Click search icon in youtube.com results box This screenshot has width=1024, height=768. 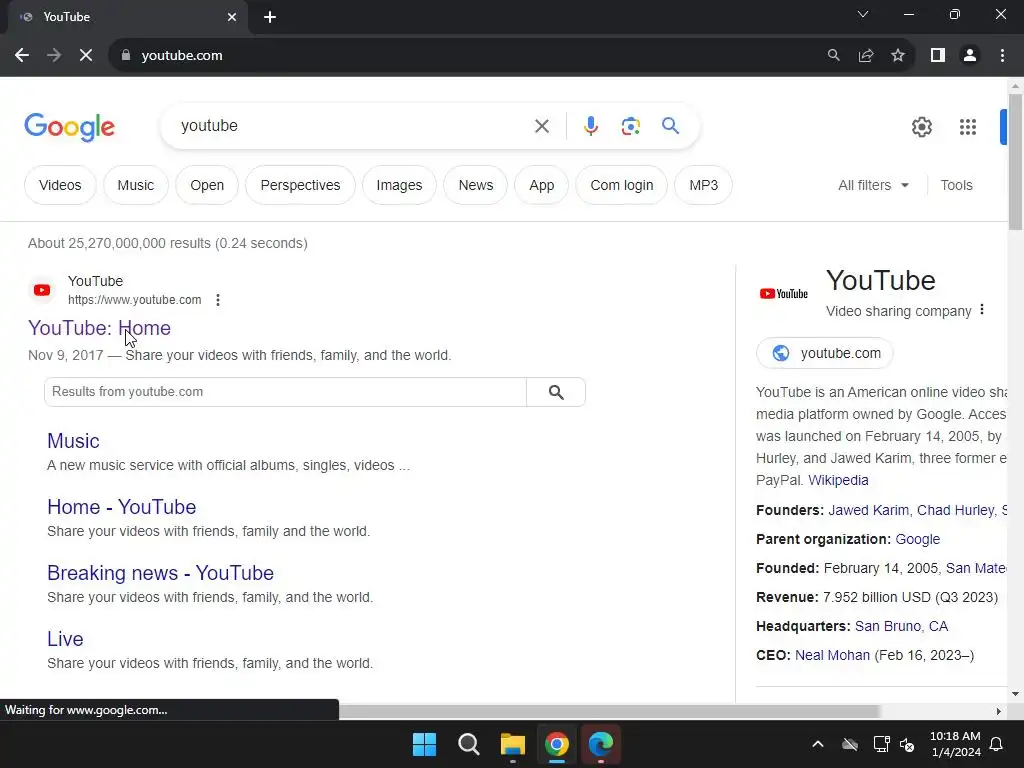556,392
